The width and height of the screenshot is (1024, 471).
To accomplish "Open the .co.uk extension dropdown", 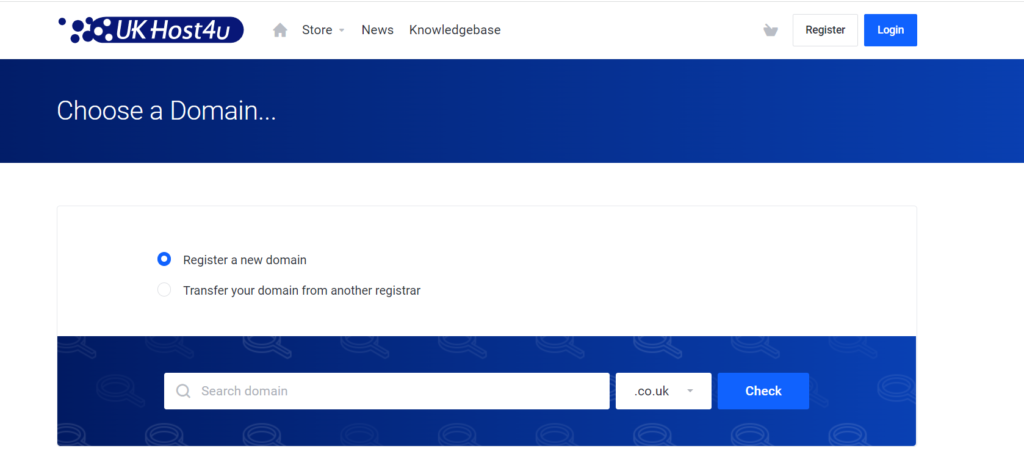I will coord(664,391).
